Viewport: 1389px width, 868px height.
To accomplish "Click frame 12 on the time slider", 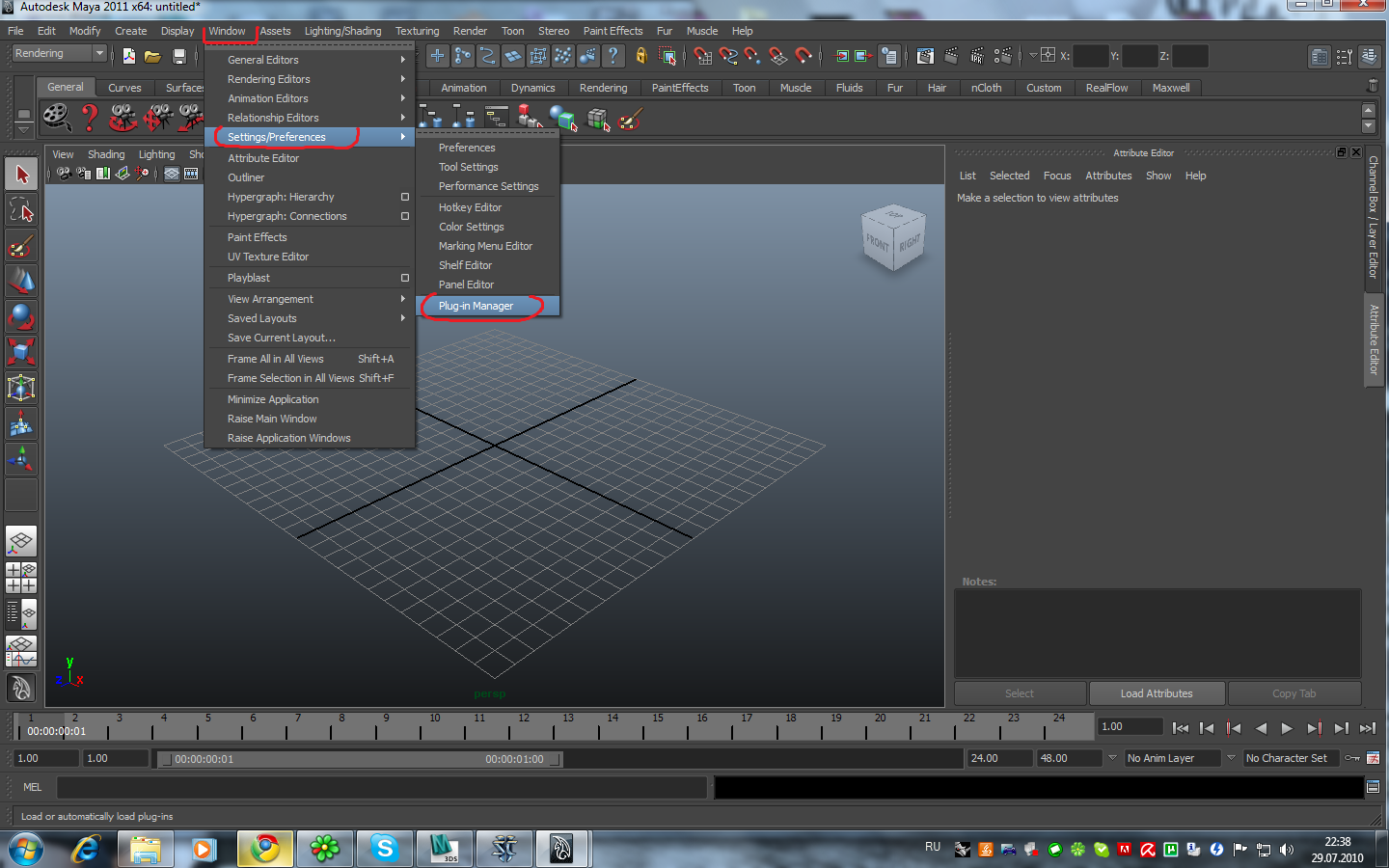I will pyautogui.click(x=524, y=726).
